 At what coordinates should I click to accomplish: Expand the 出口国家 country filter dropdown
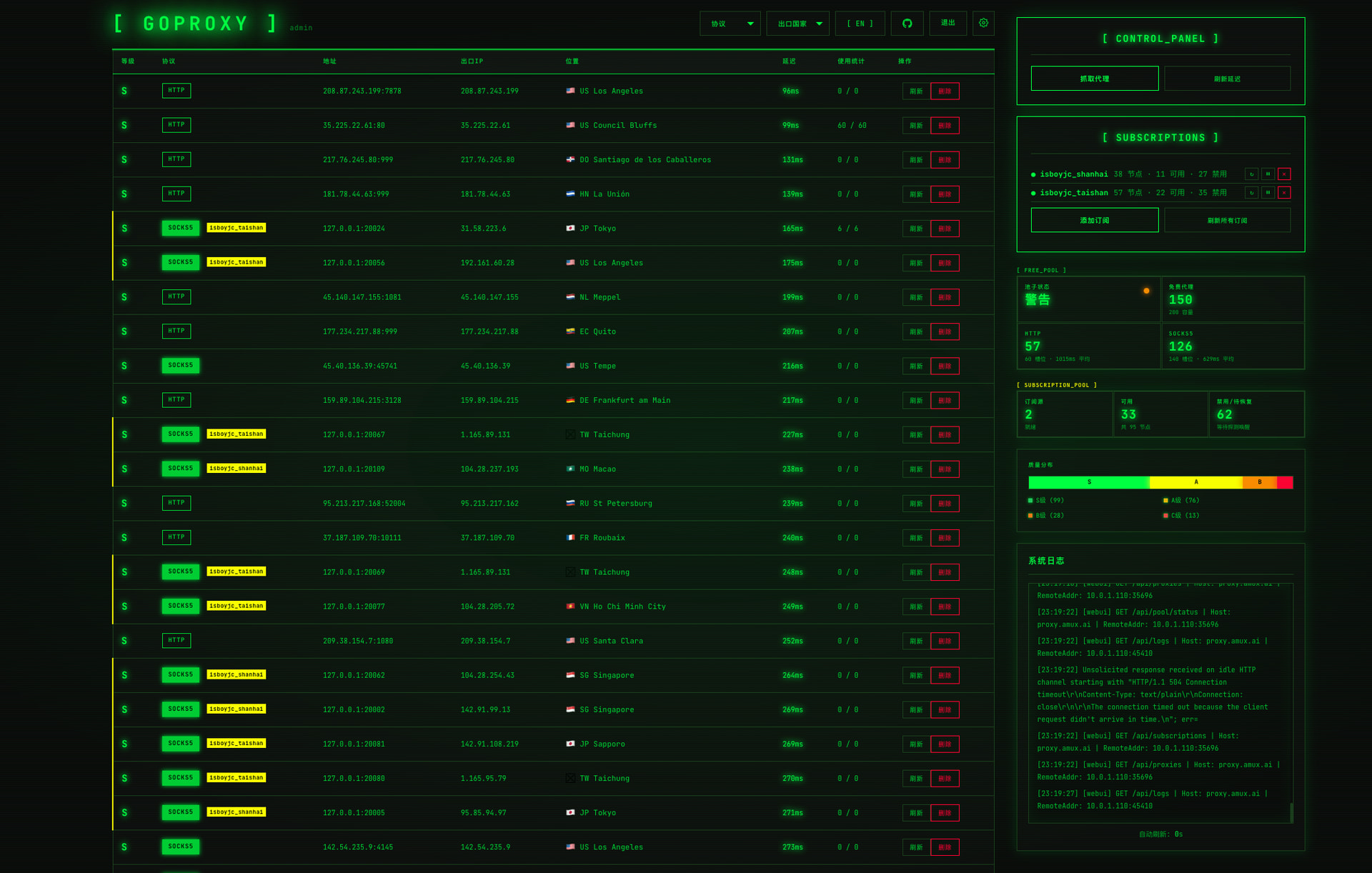click(797, 24)
